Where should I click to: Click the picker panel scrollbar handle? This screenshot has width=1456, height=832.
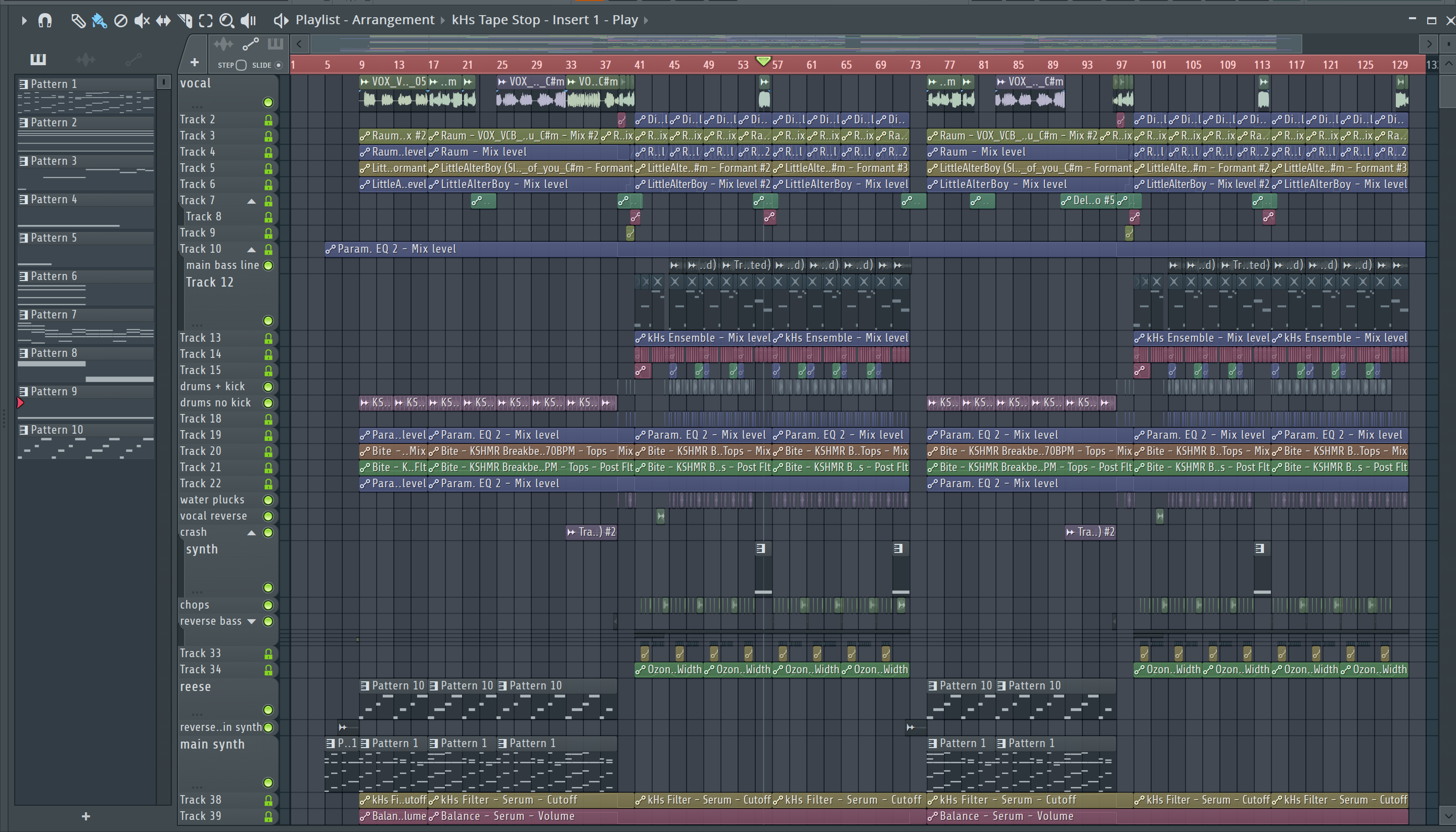163,82
